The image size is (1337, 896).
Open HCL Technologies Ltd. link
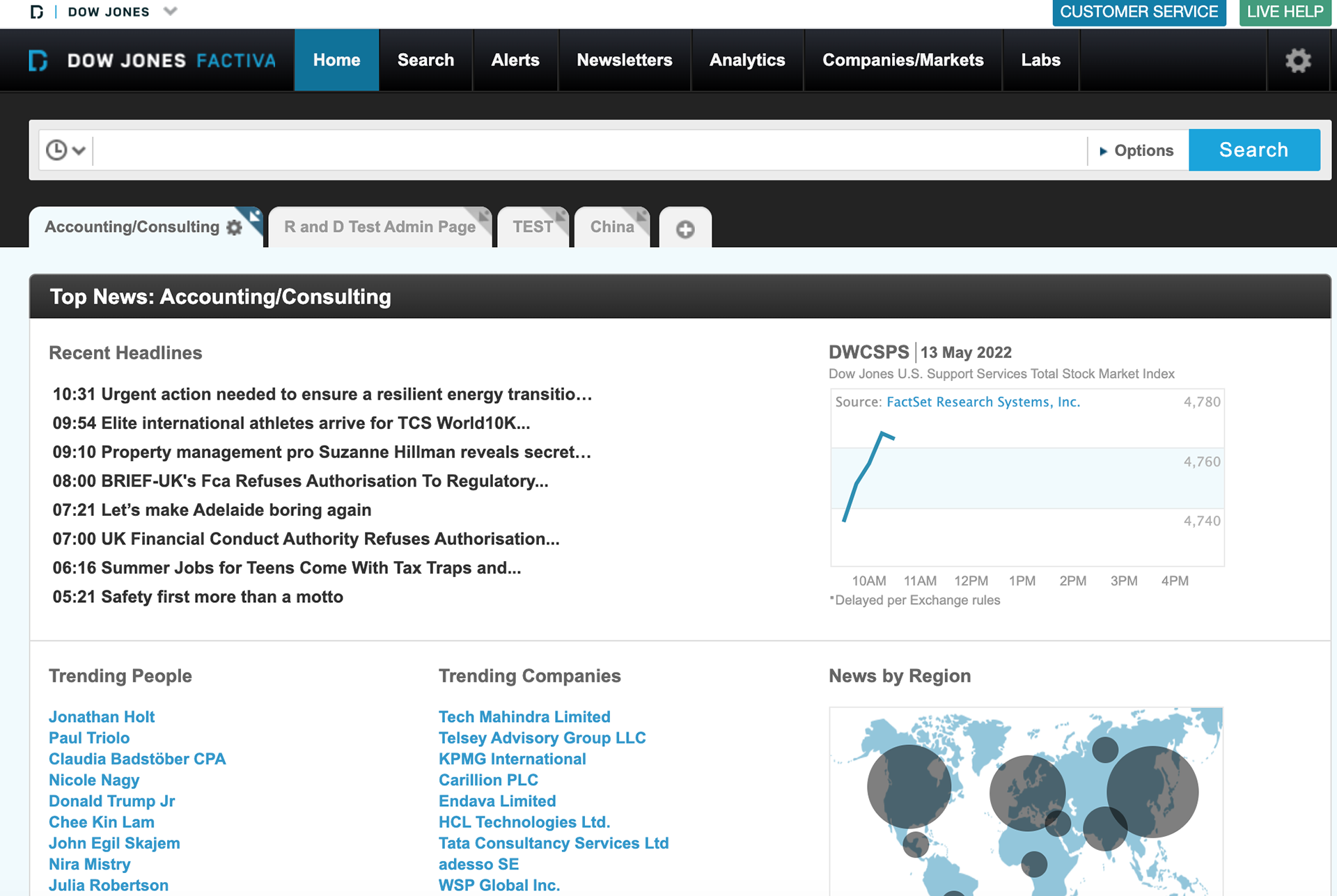pos(524,822)
